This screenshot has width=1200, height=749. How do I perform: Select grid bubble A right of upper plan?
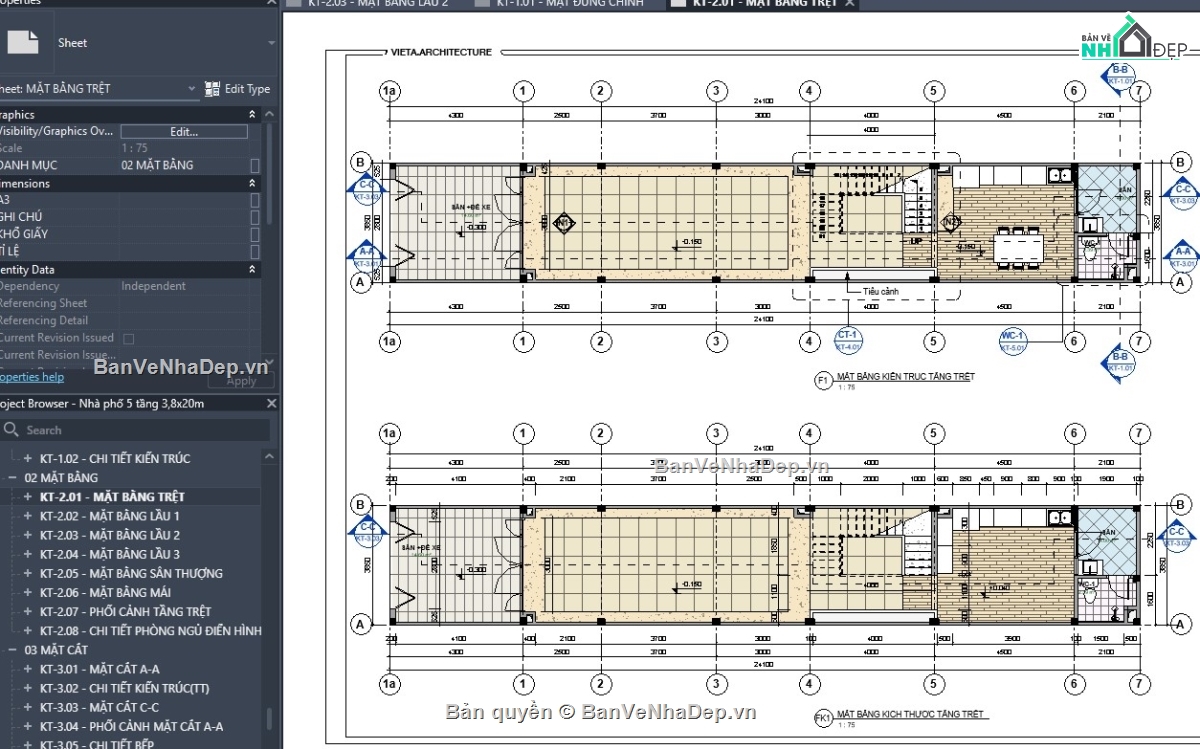1182,283
